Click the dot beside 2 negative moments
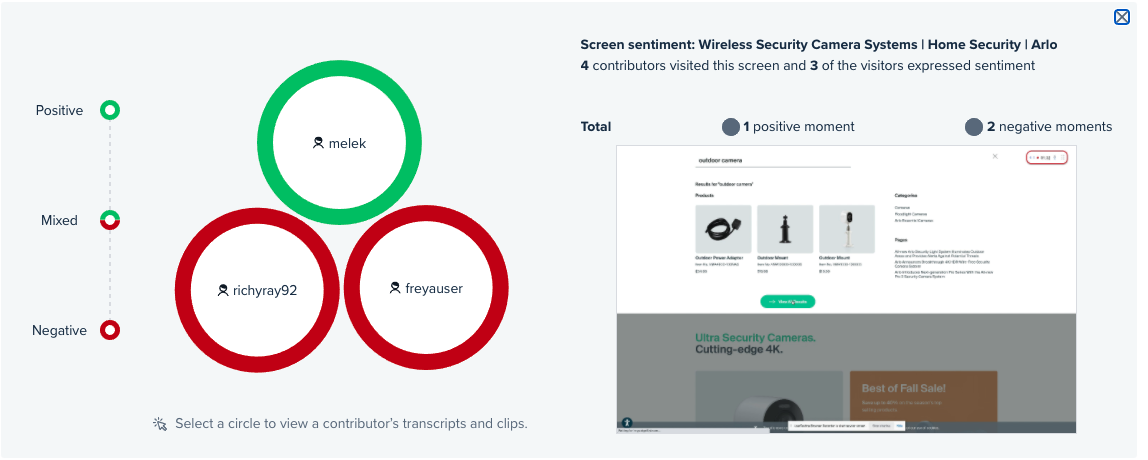Image resolution: width=1148 pixels, height=460 pixels. (x=974, y=127)
